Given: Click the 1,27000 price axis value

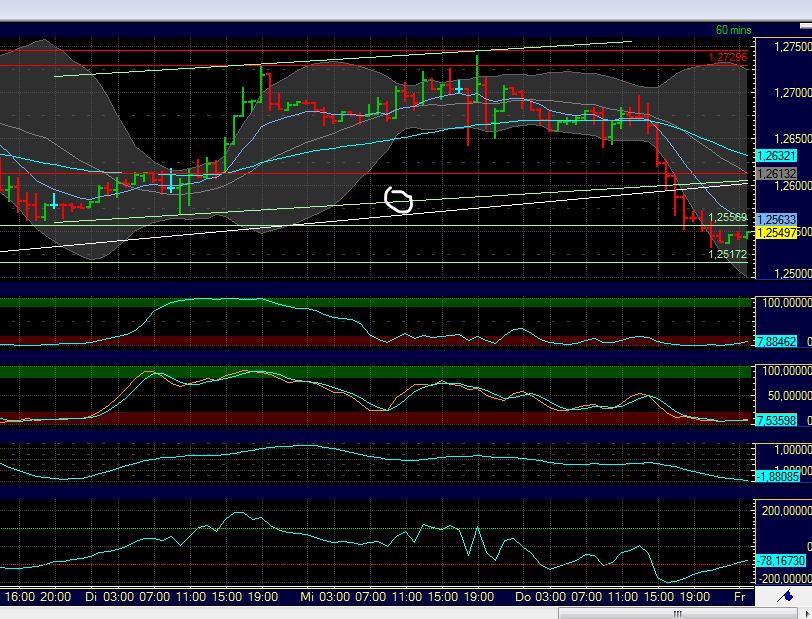Looking at the screenshot, I should (792, 93).
